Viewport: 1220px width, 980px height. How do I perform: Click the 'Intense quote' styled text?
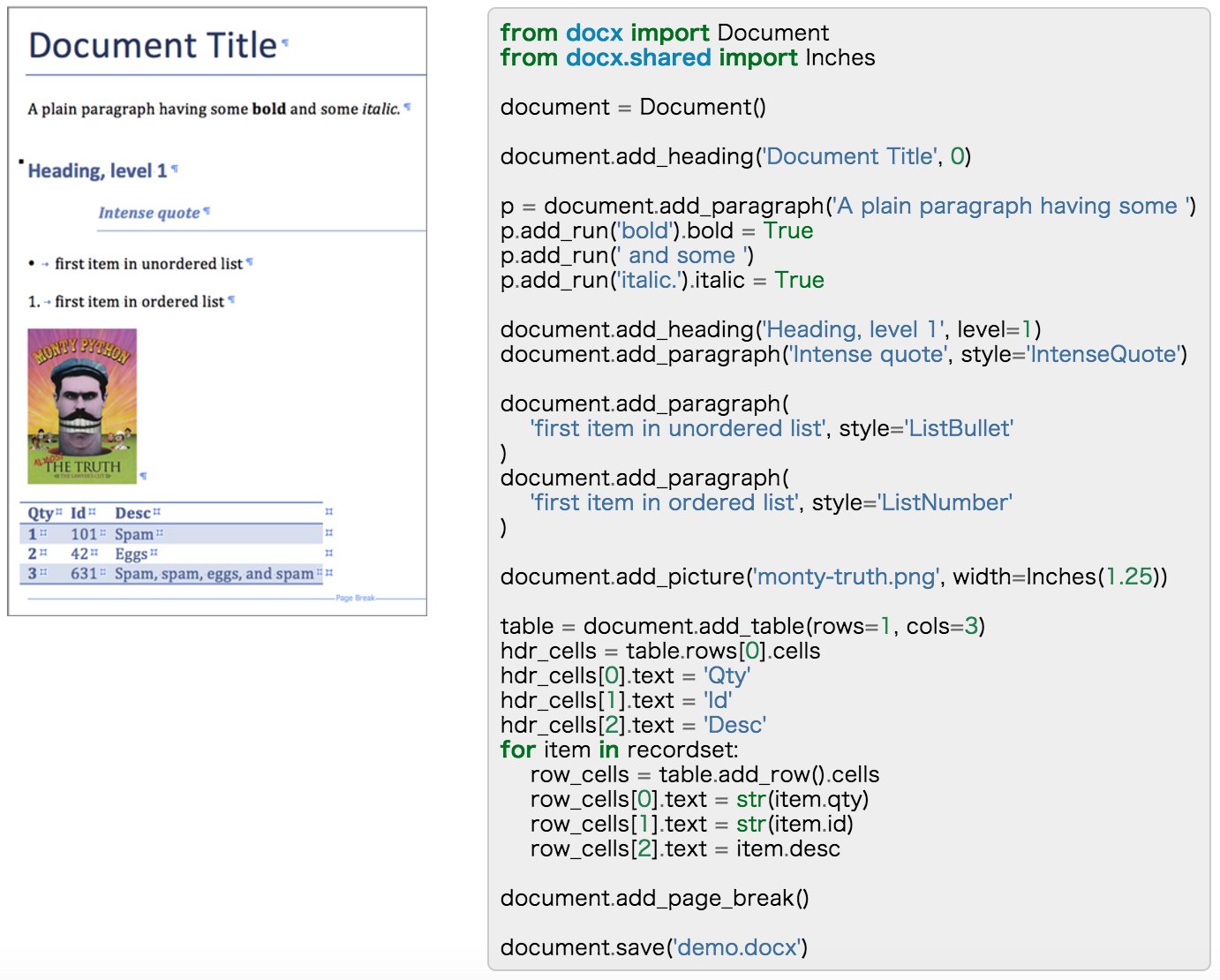coord(148,213)
